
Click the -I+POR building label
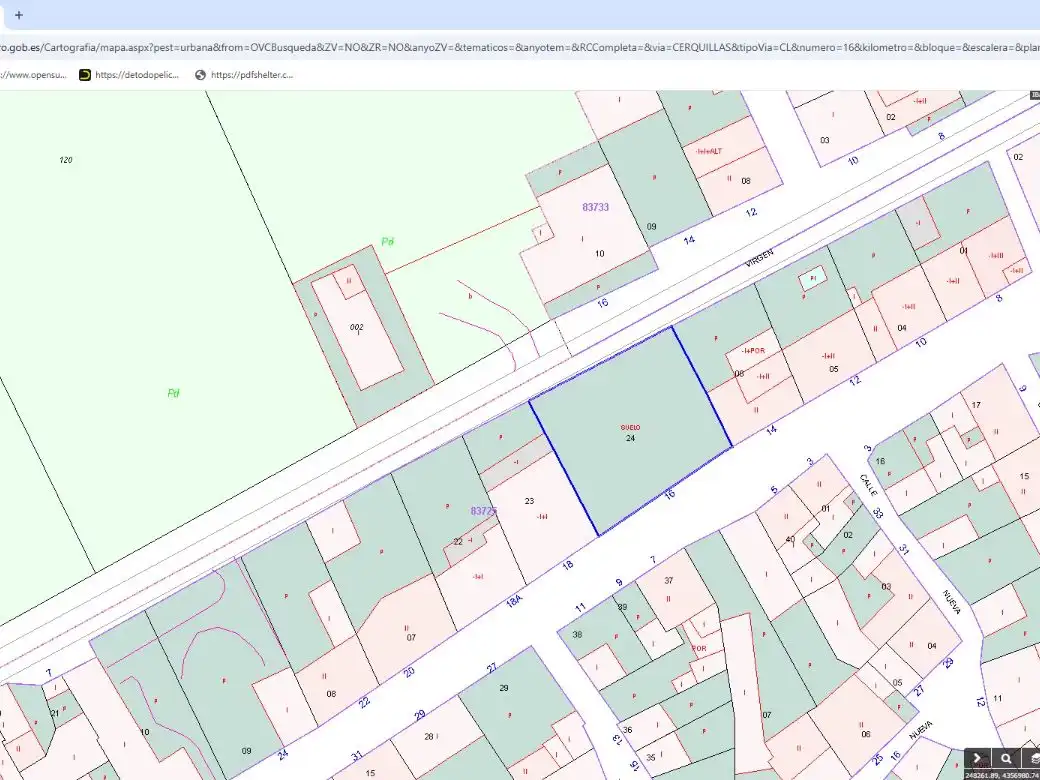(x=753, y=350)
